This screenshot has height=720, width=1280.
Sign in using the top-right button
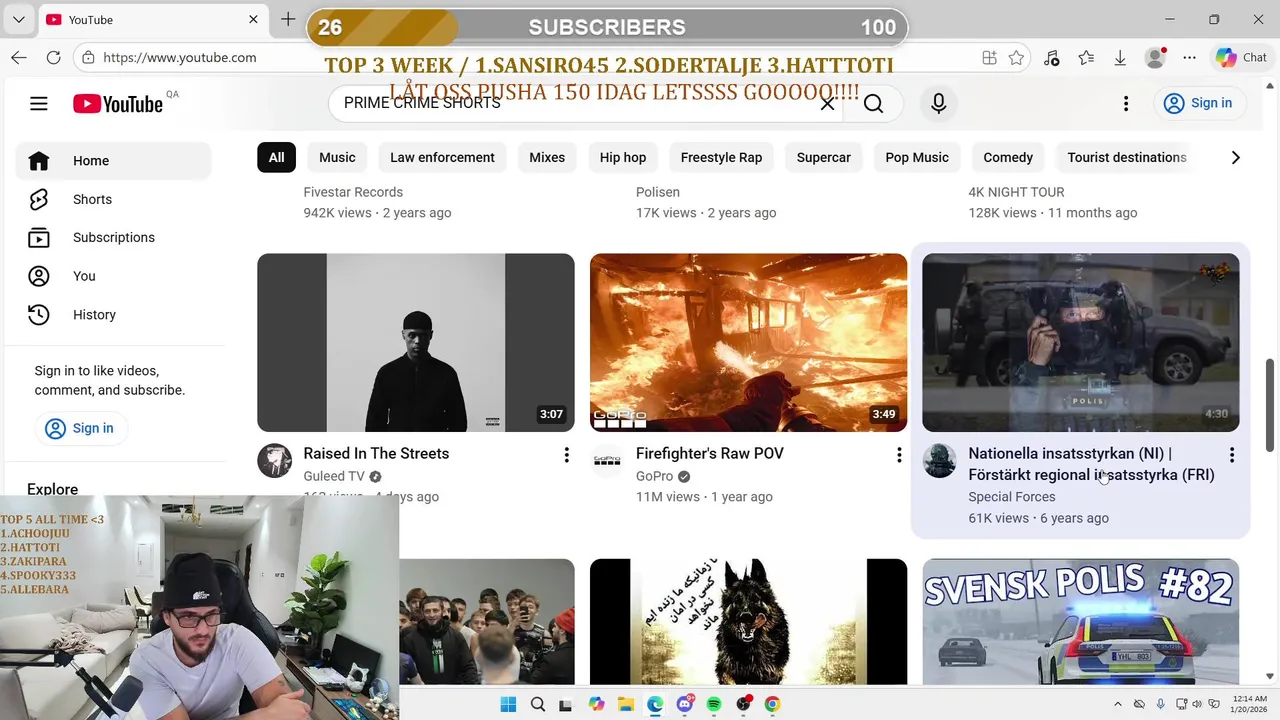pos(1198,103)
